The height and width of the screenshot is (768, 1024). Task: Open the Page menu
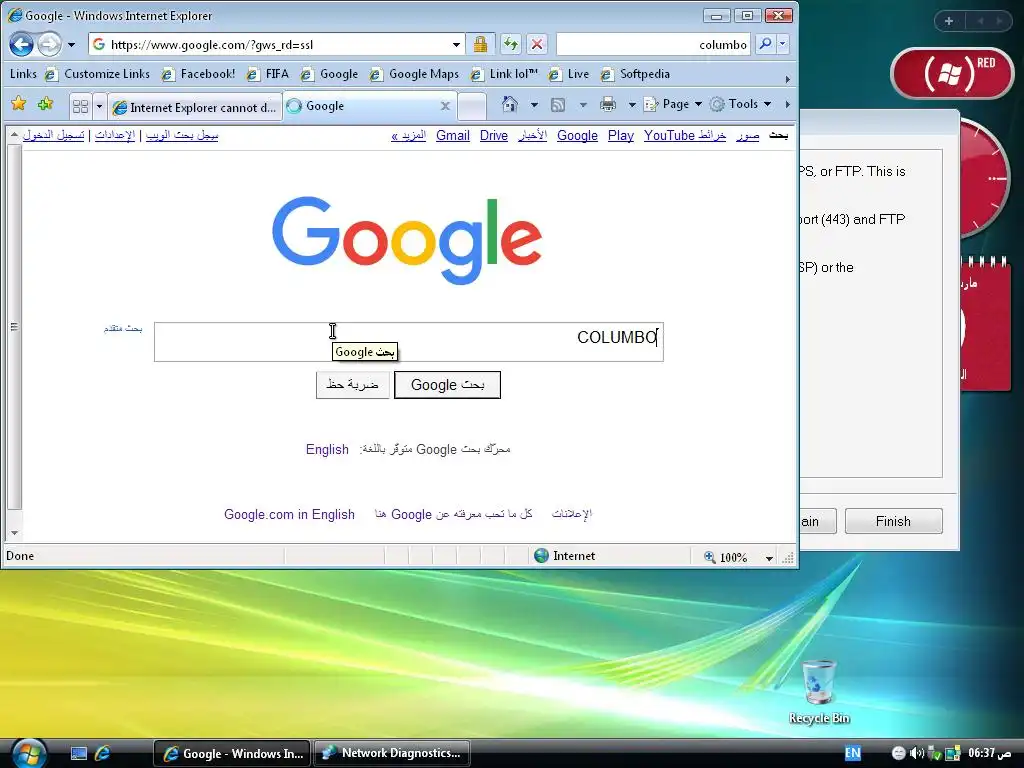click(x=673, y=104)
